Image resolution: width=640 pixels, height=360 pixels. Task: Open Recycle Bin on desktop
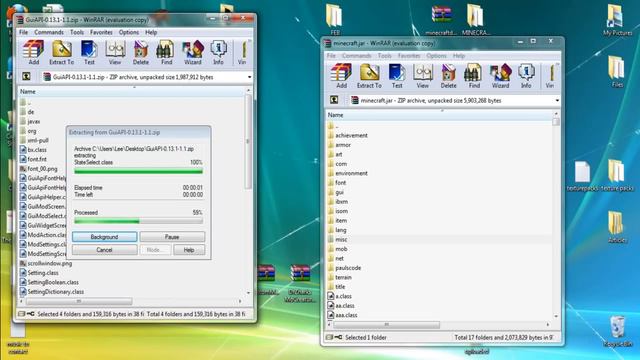[x=618, y=331]
